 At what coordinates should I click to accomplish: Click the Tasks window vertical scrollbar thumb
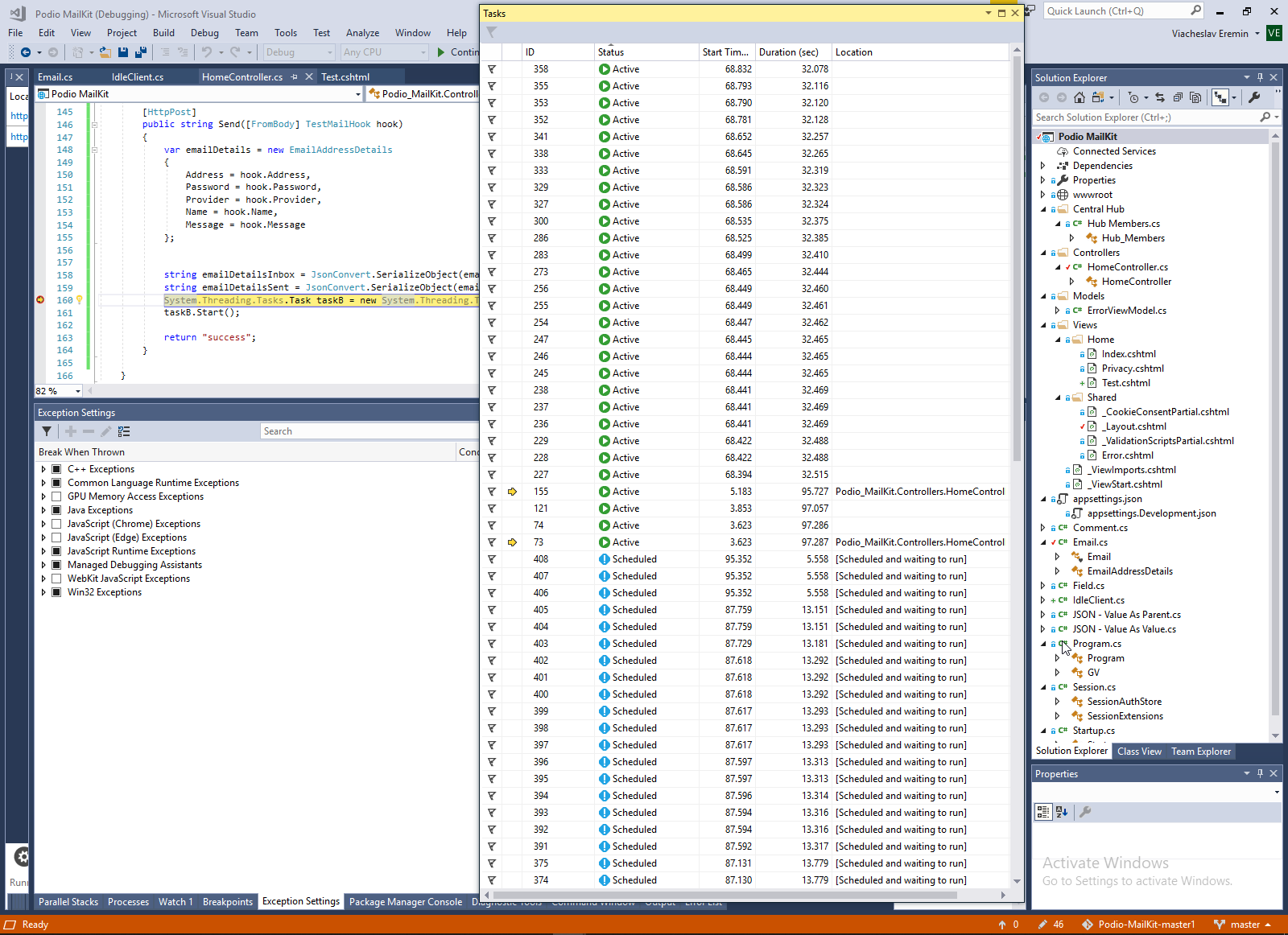click(1017, 257)
